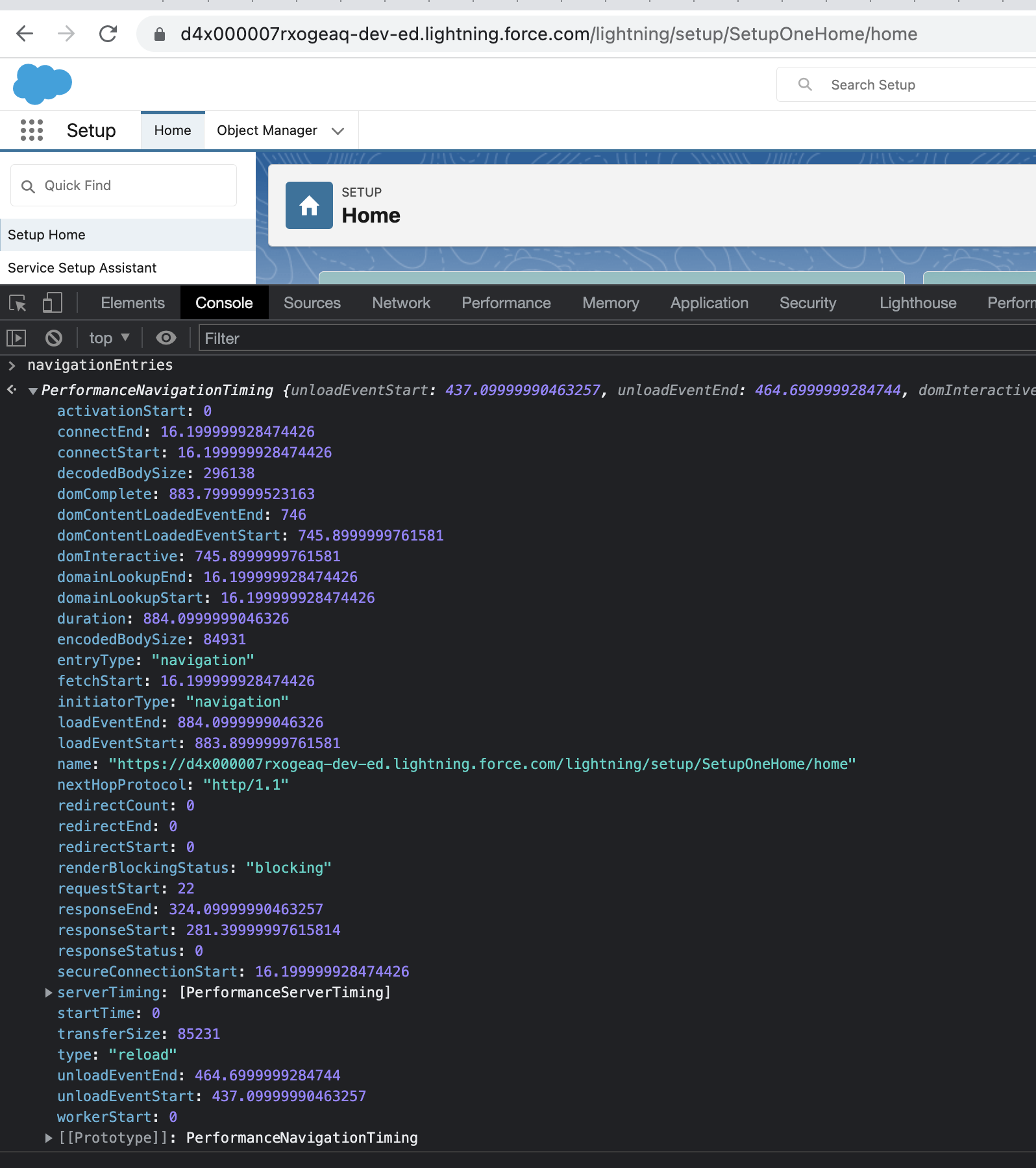Switch to the Performance tab
1036x1168 pixels.
click(x=506, y=303)
